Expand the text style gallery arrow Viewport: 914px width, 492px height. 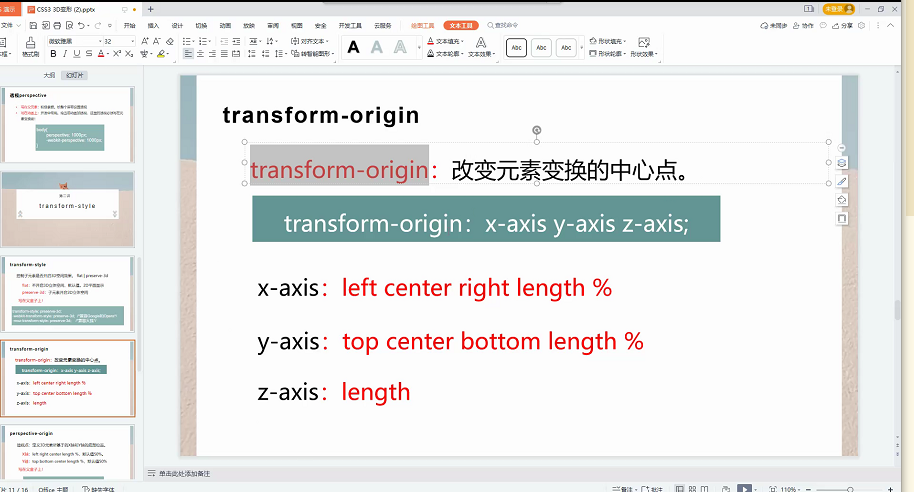click(419, 47)
